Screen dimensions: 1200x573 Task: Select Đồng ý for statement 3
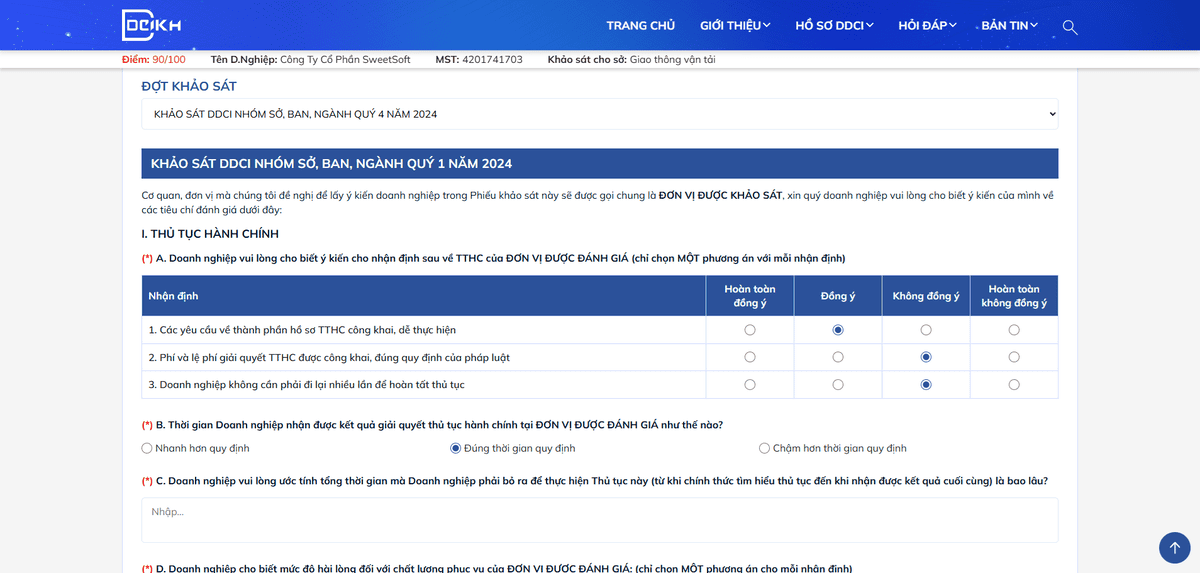(838, 384)
